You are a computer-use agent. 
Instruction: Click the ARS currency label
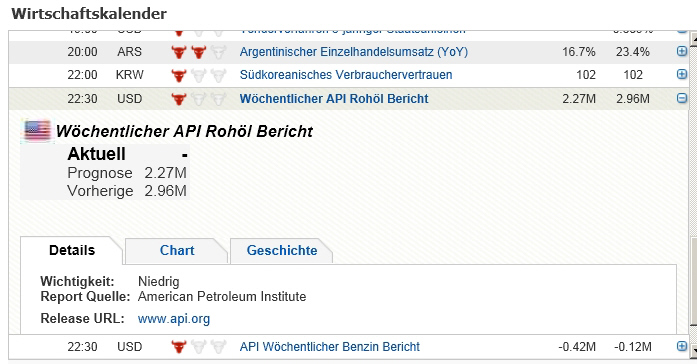pyautogui.click(x=129, y=52)
